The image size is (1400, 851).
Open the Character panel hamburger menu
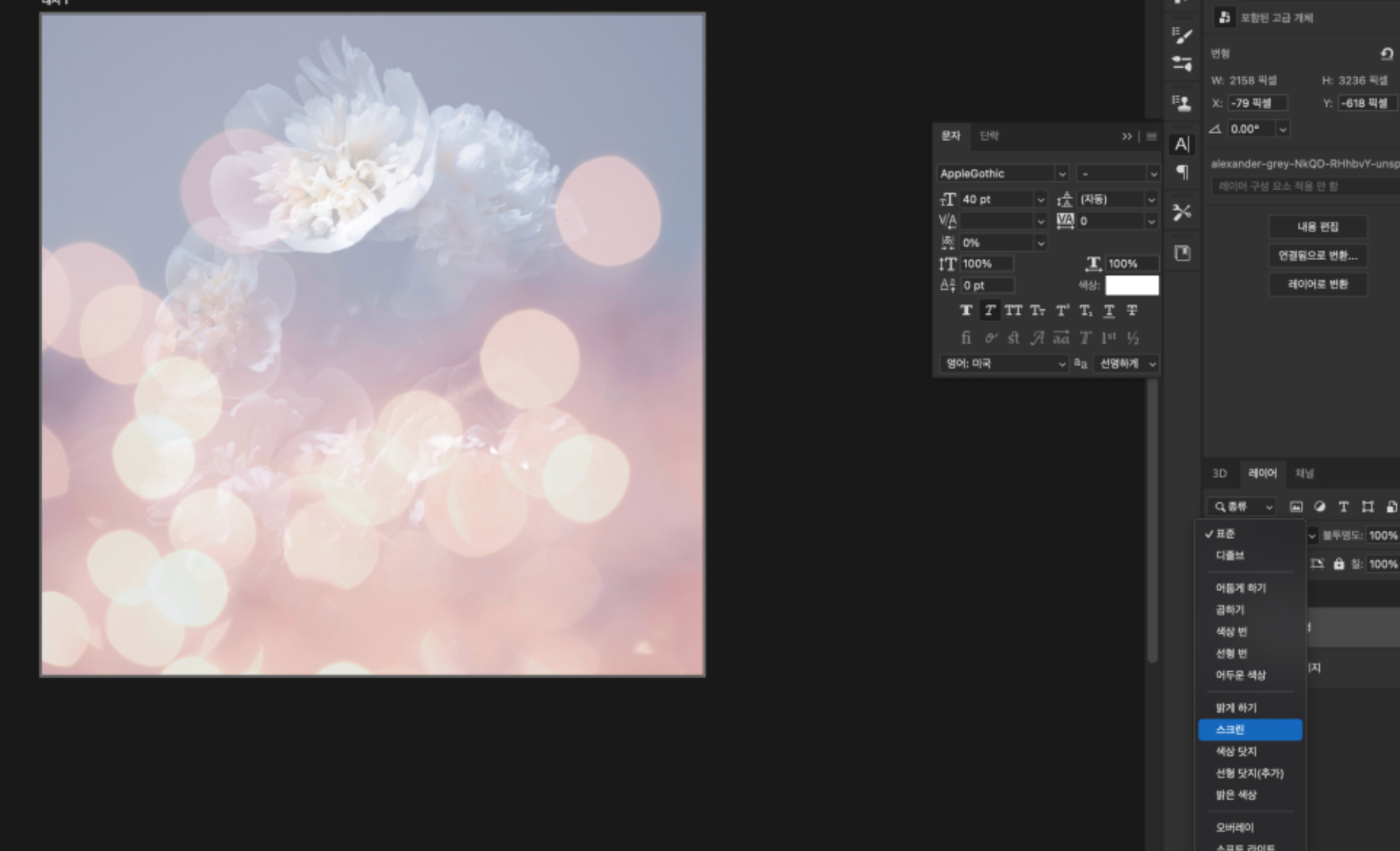tap(1151, 136)
